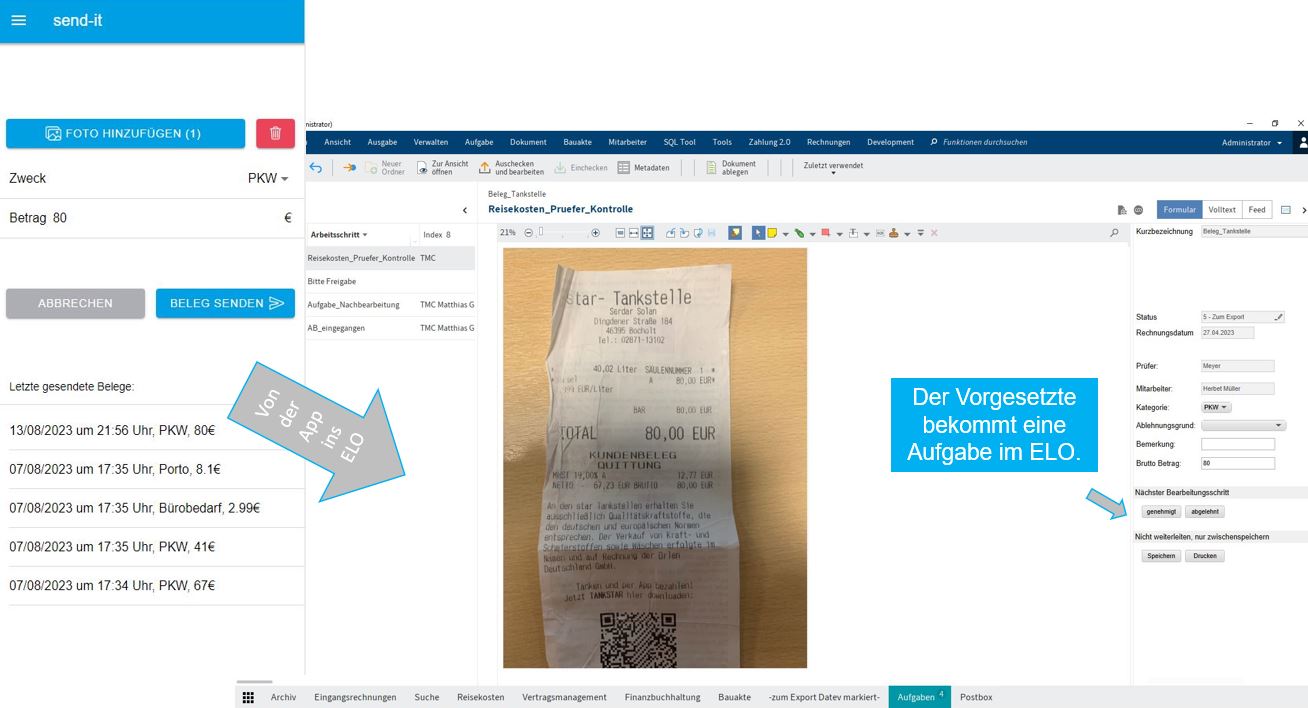The image size is (1308, 708).
Task: Click the ABBRECHEN button
Action: click(x=75, y=303)
